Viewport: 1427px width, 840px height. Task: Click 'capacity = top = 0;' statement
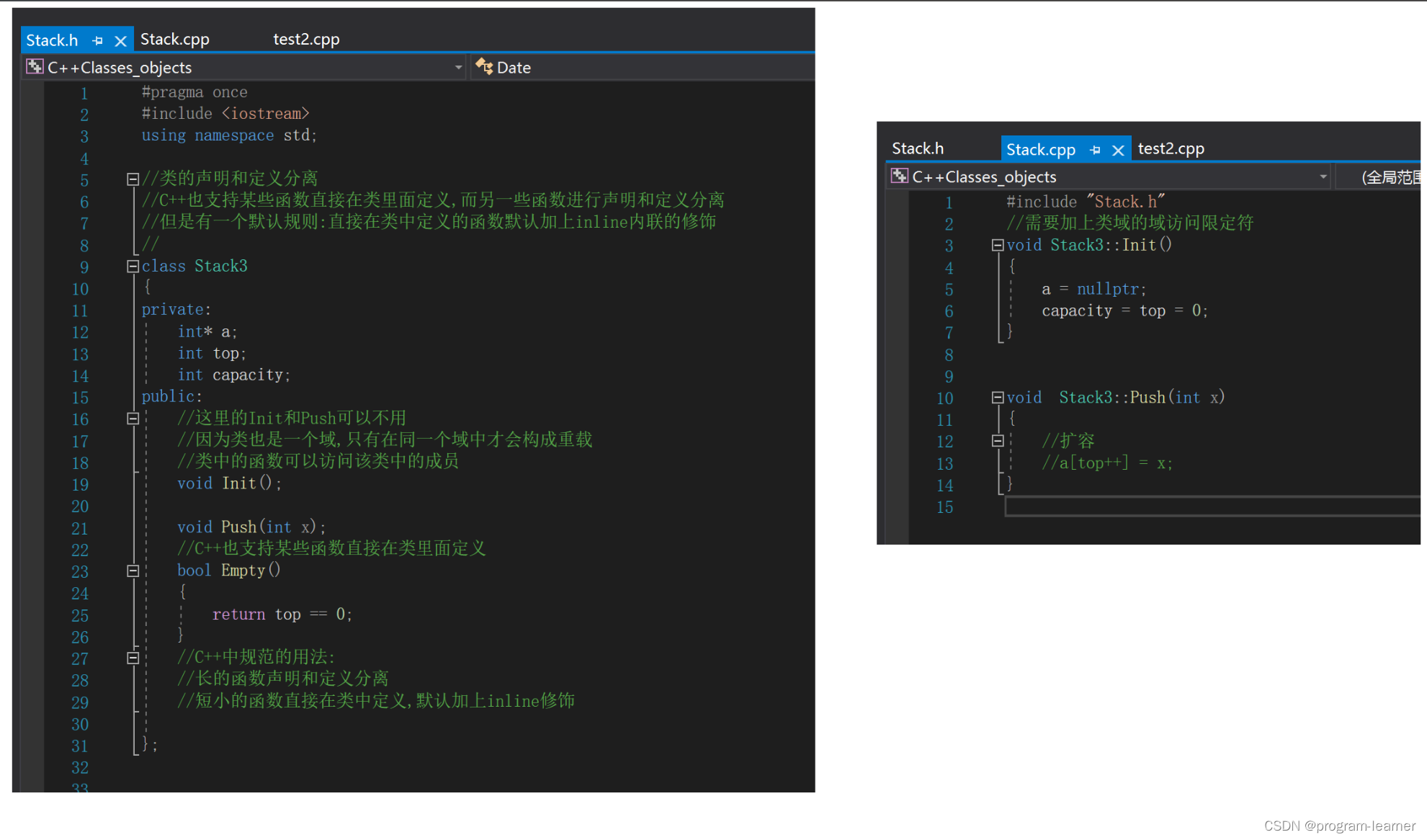click(1124, 310)
